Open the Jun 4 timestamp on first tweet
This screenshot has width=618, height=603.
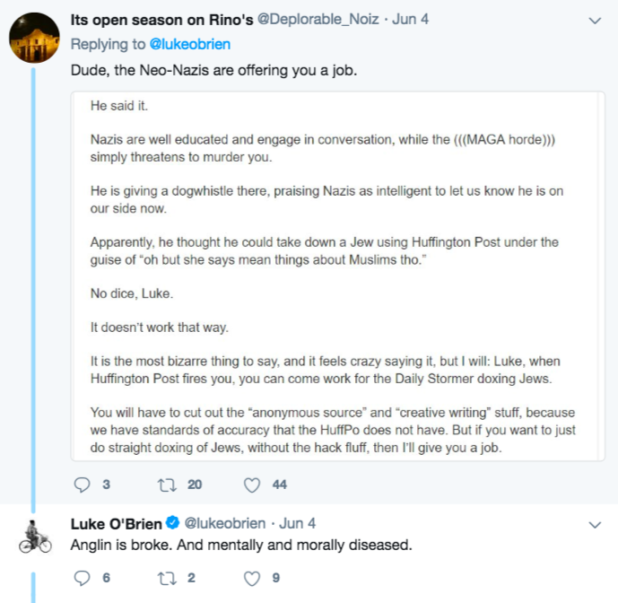coord(410,19)
